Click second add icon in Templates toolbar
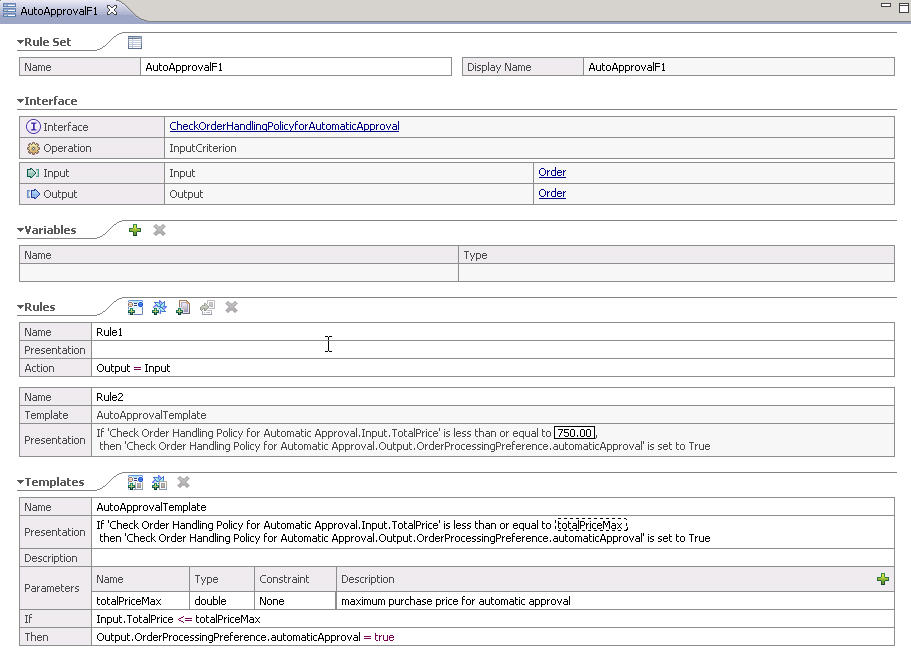 [159, 483]
